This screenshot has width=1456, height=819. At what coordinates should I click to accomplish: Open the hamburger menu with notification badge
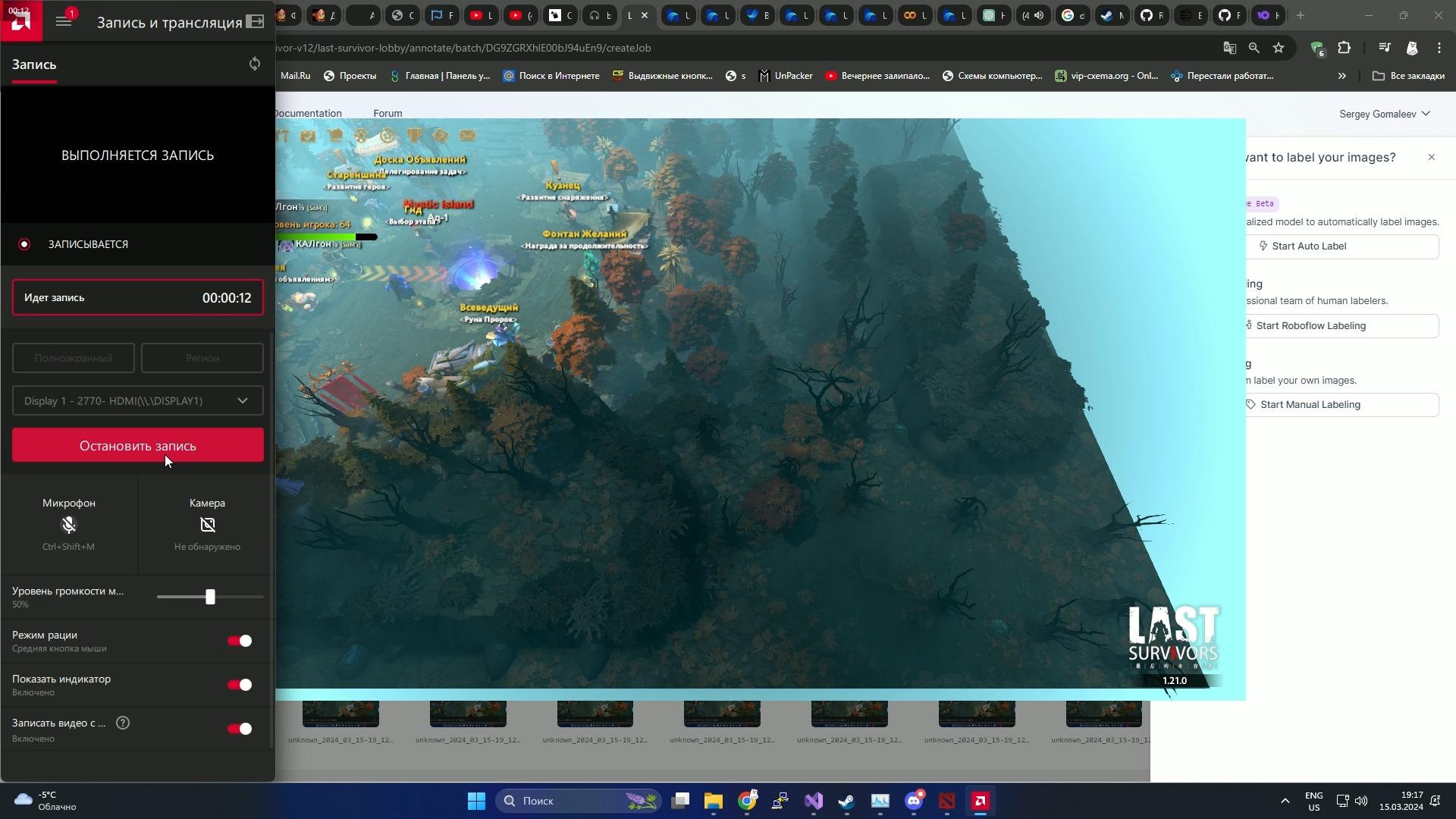(64, 21)
